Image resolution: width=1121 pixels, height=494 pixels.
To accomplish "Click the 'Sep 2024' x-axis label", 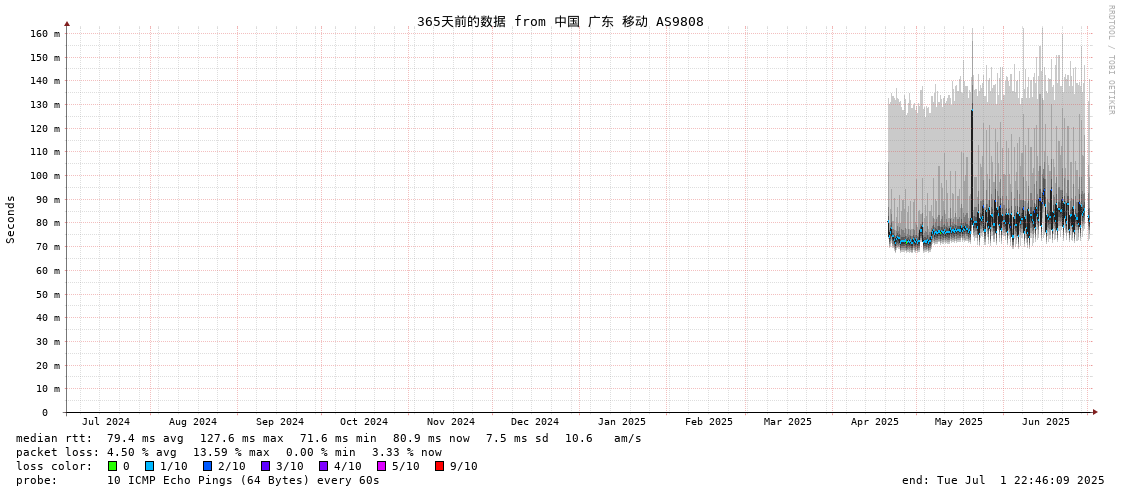I will pos(280,422).
